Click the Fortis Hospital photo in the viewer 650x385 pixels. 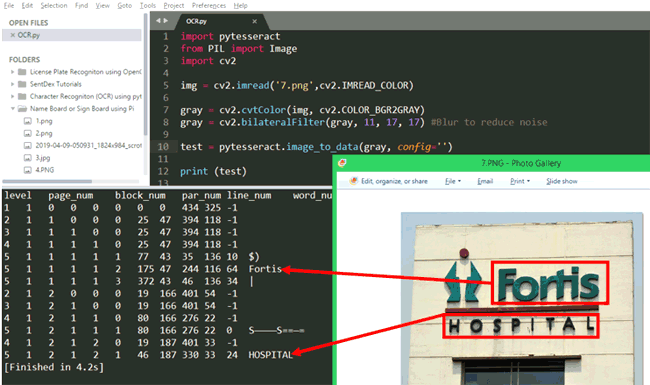coord(522,299)
